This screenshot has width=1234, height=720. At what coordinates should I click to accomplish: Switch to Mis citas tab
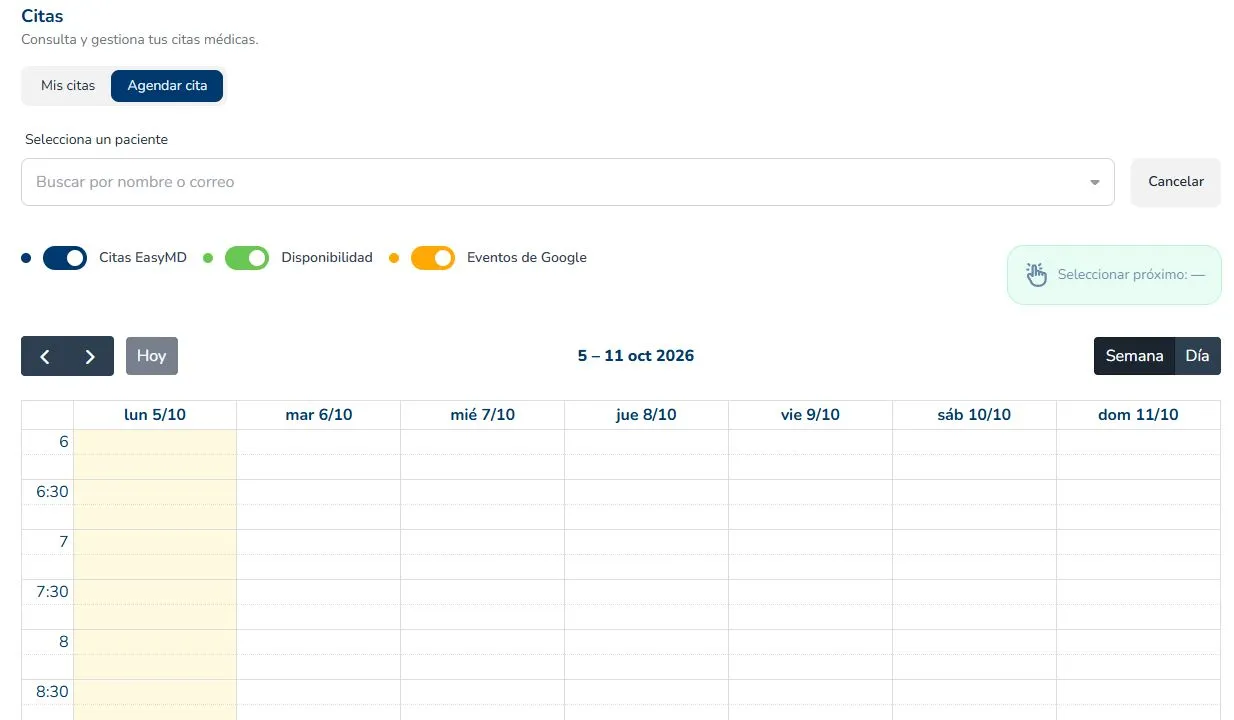68,86
